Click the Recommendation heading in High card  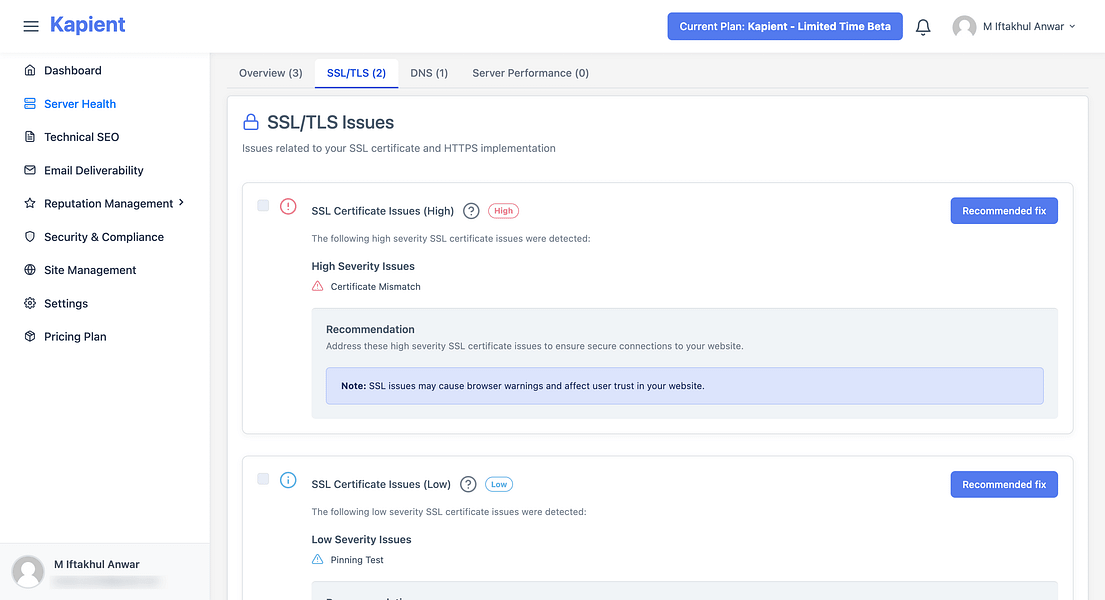pos(370,329)
